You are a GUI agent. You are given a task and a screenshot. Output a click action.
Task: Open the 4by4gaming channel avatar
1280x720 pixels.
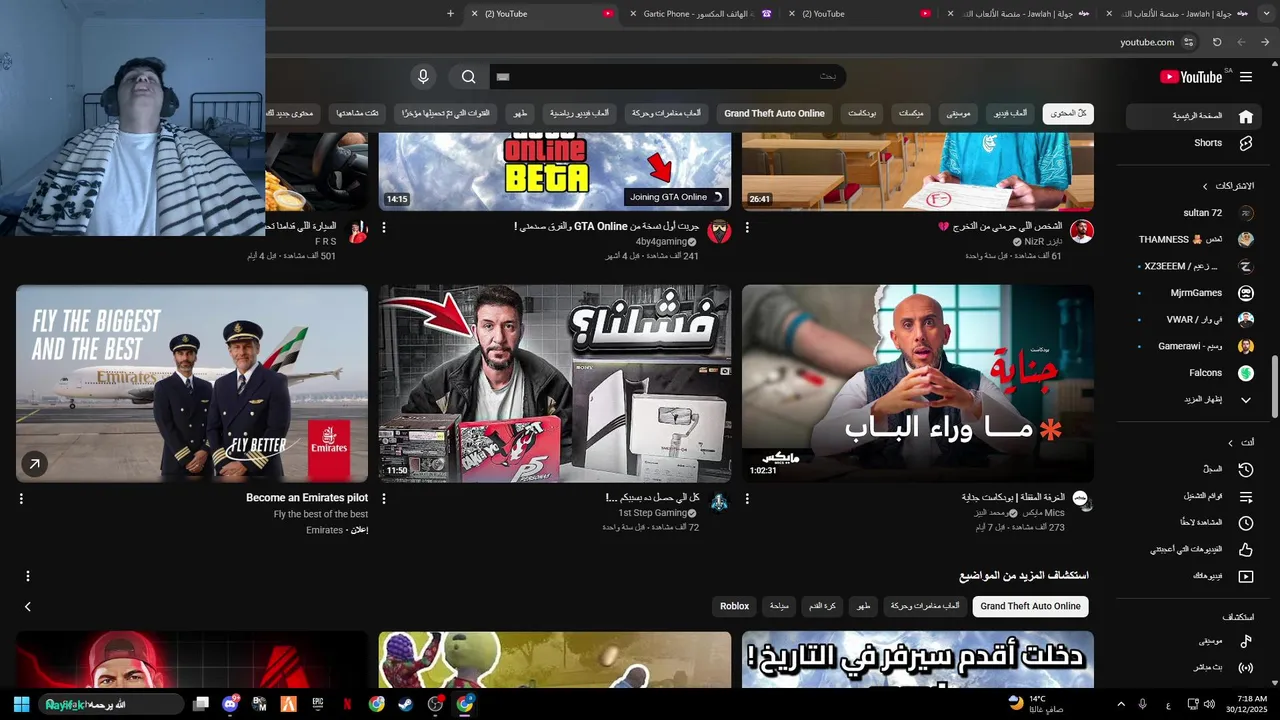[x=719, y=232]
